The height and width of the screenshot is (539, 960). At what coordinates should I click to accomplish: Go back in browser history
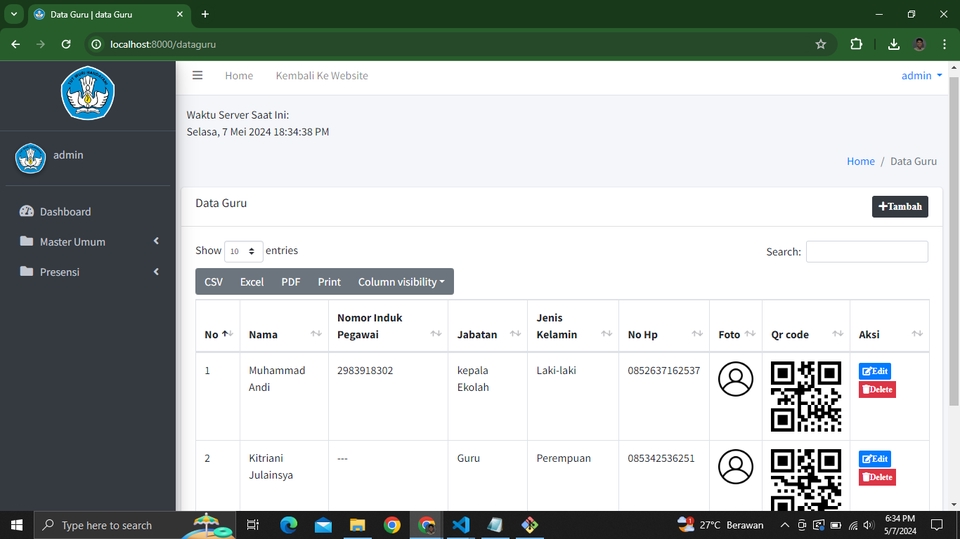tap(15, 44)
